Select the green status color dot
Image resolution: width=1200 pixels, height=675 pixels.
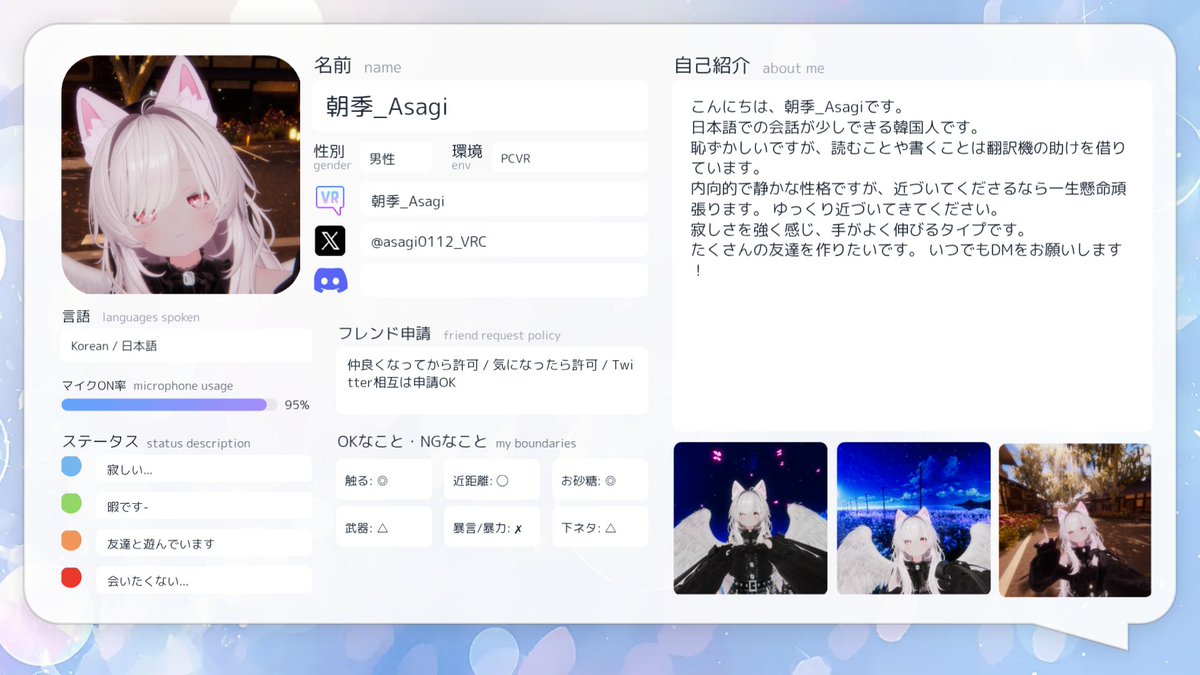point(71,504)
